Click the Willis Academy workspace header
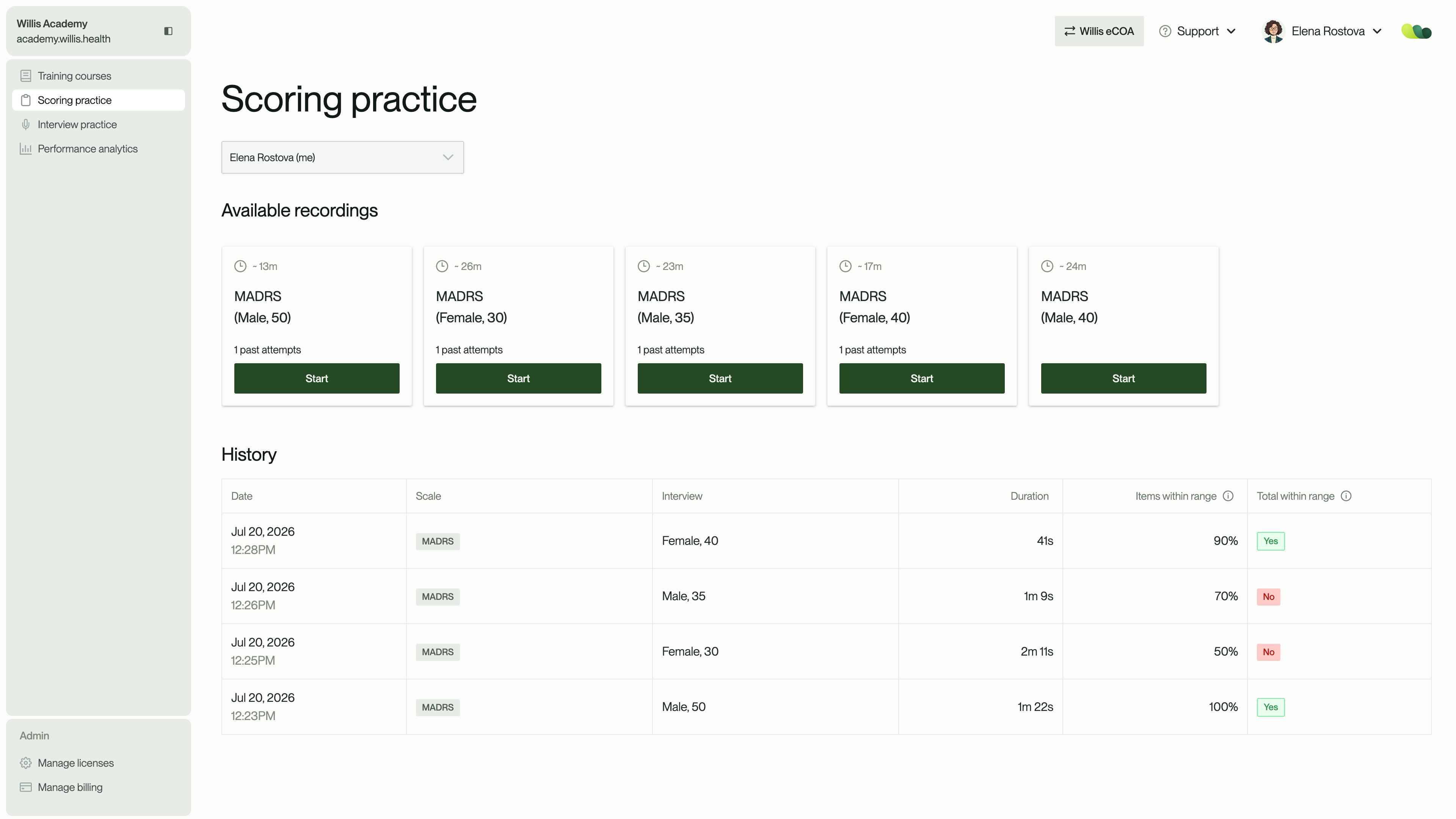The width and height of the screenshot is (1456, 819). coord(98,31)
